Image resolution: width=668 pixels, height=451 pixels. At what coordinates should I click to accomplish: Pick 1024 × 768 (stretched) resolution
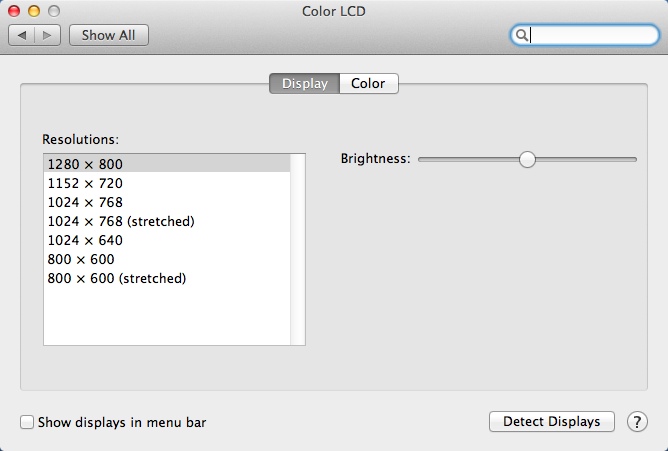[120, 221]
